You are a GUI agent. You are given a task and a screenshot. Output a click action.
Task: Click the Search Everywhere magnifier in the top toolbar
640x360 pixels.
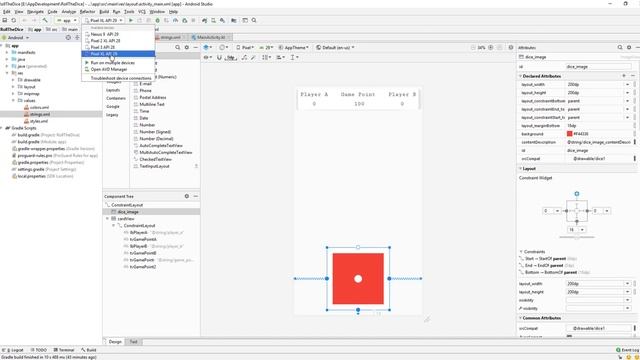(254, 20)
